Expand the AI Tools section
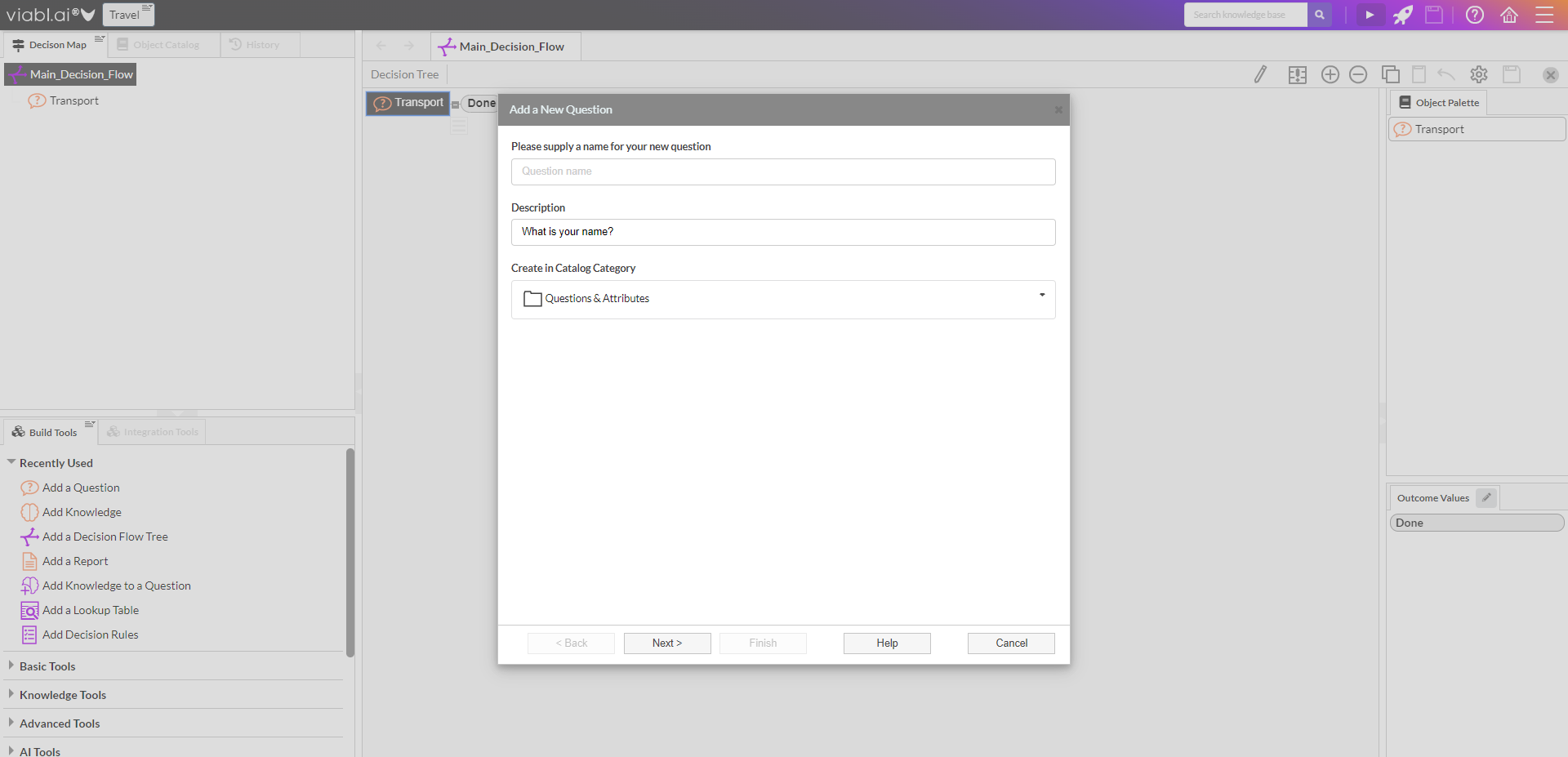 point(11,750)
